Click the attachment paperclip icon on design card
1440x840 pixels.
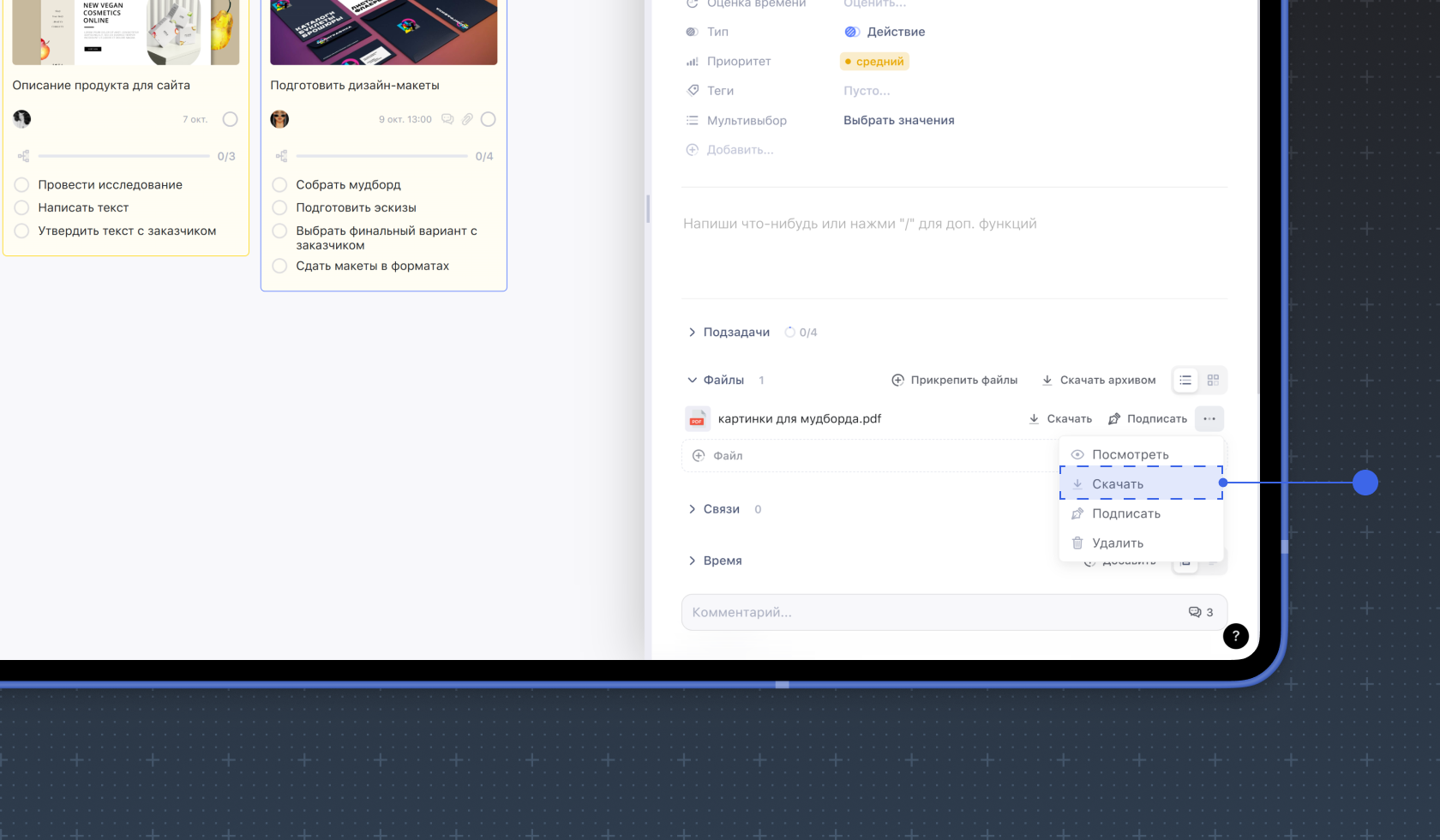(467, 119)
